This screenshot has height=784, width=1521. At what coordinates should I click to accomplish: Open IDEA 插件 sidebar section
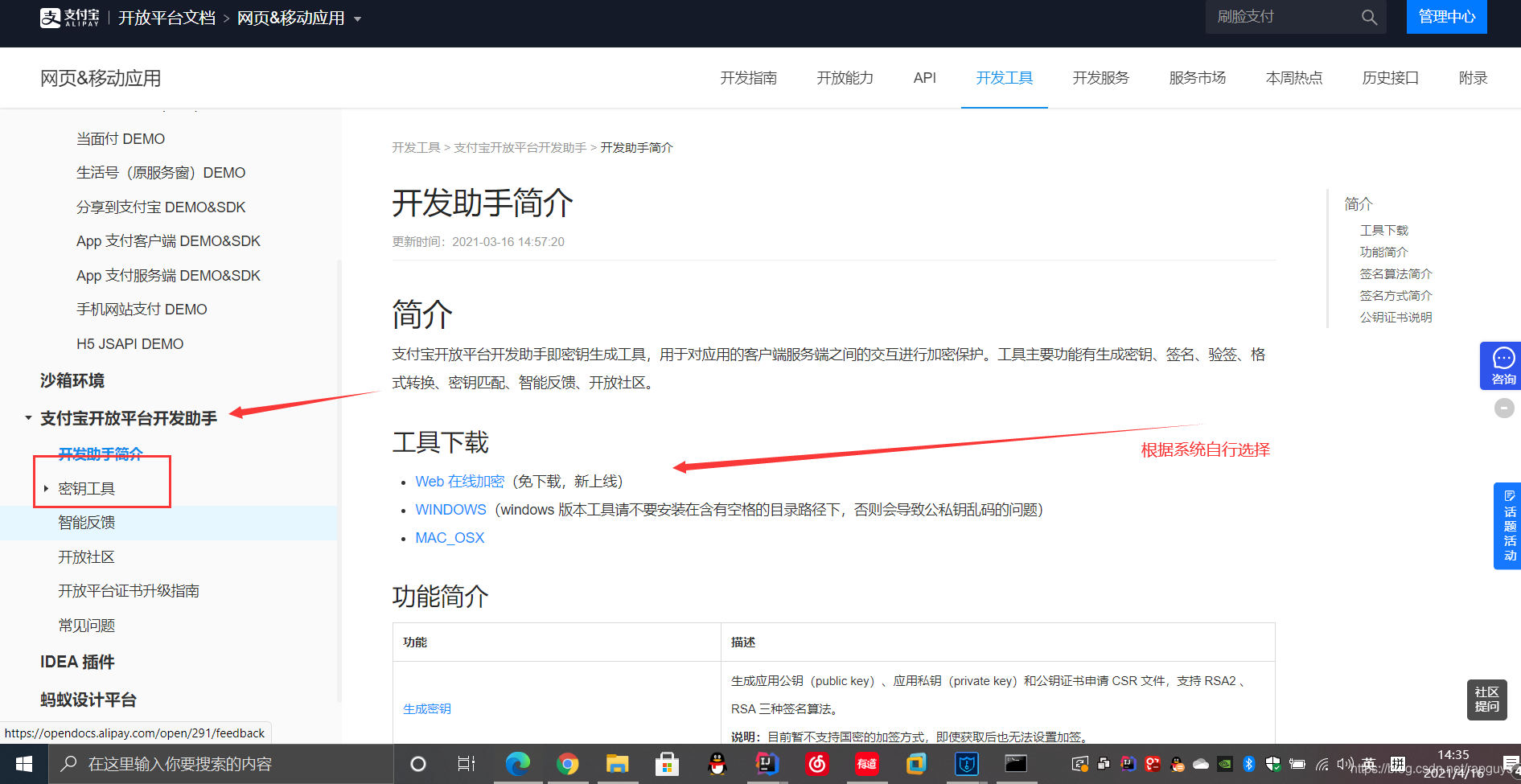click(77, 662)
